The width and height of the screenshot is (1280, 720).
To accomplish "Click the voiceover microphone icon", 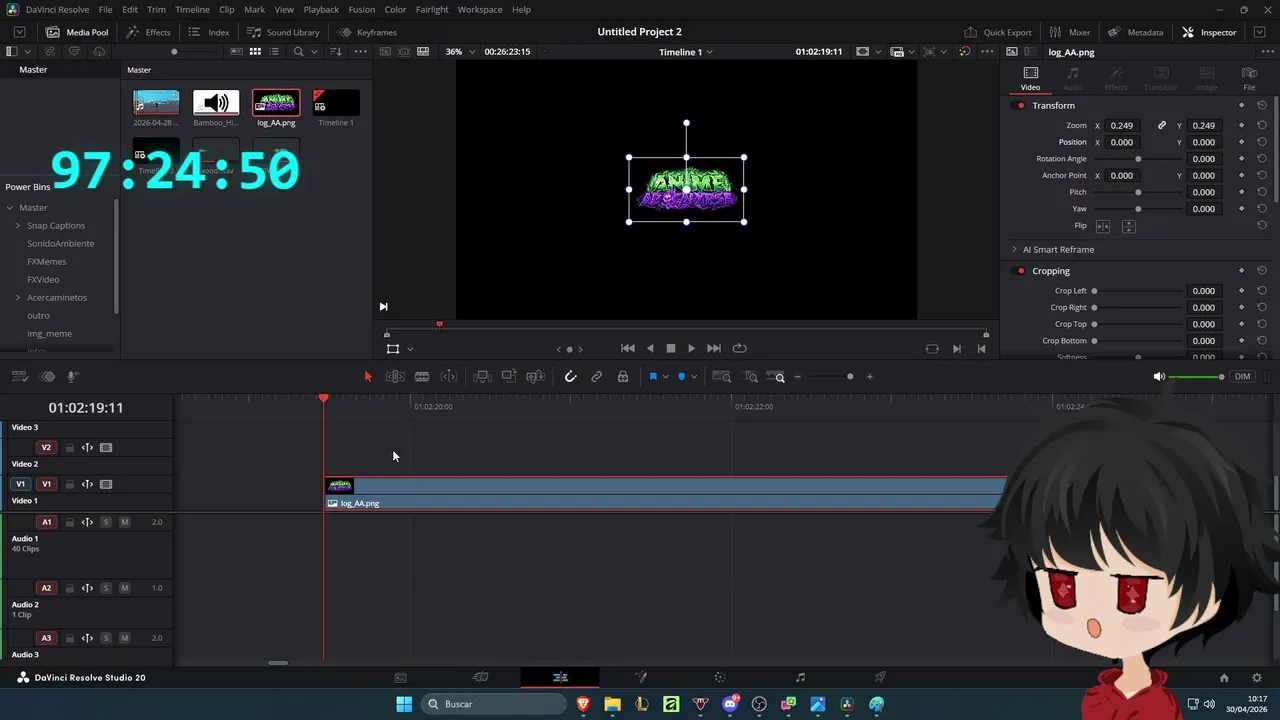I will (72, 377).
